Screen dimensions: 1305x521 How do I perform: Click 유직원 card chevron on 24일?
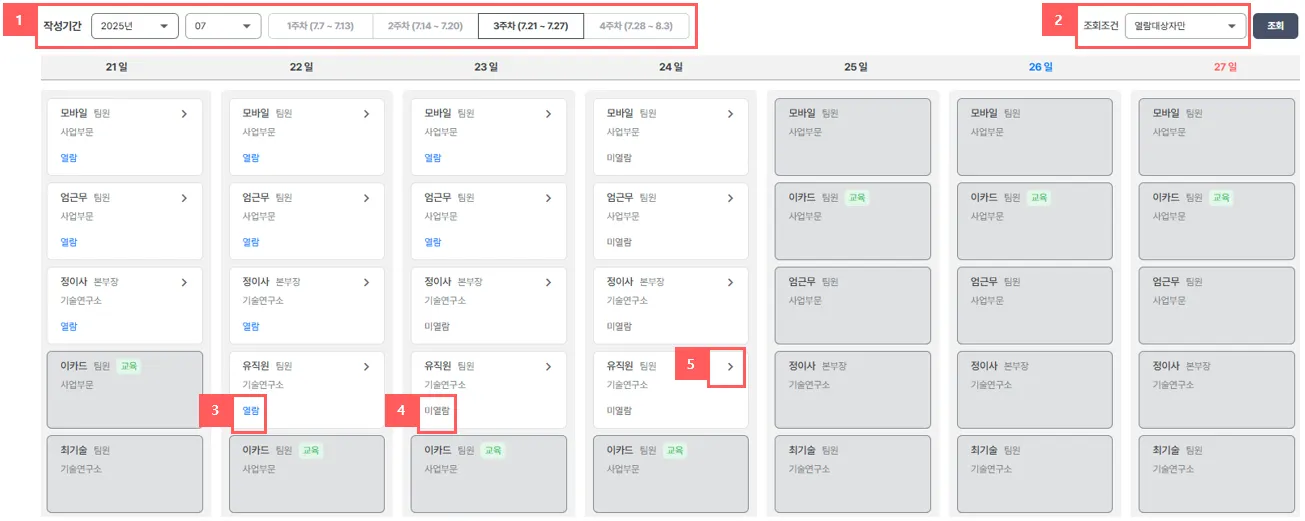(x=731, y=367)
